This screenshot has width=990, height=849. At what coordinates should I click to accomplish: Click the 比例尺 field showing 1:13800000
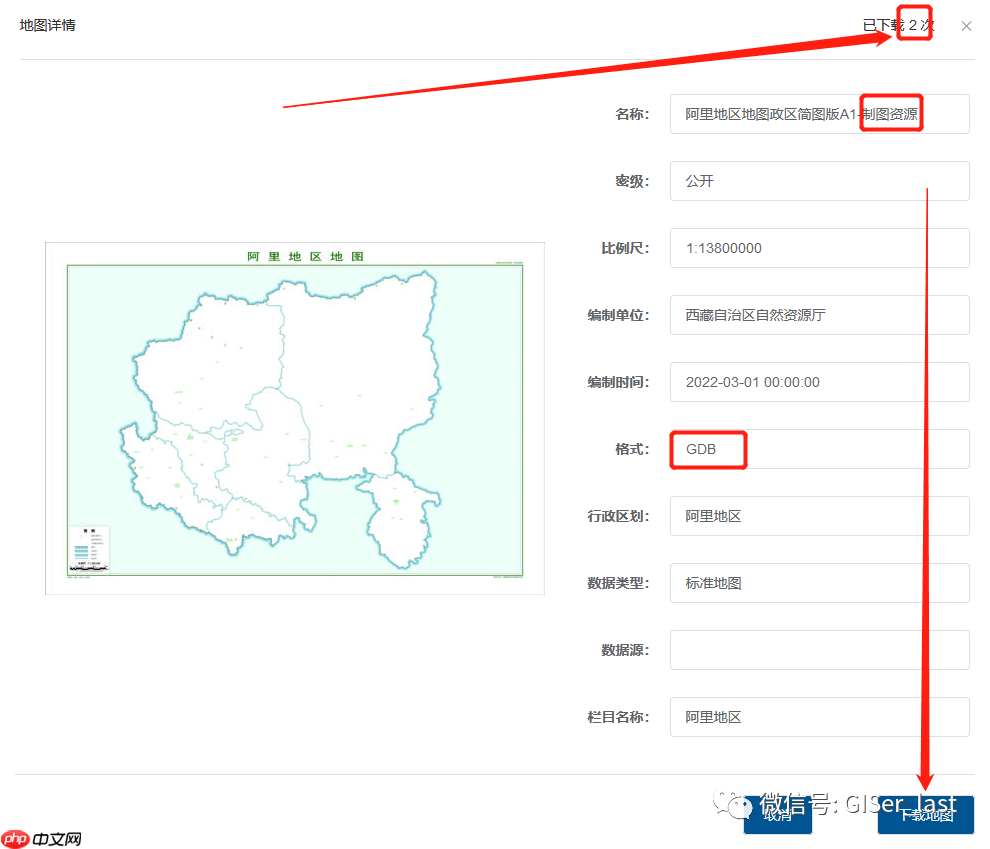tap(819, 248)
